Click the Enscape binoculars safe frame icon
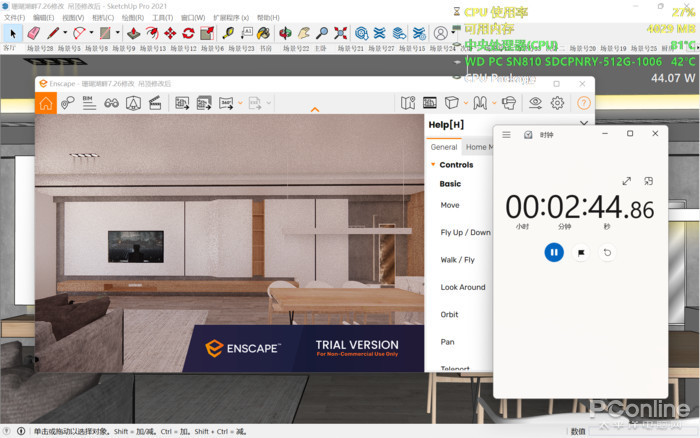 [x=111, y=103]
